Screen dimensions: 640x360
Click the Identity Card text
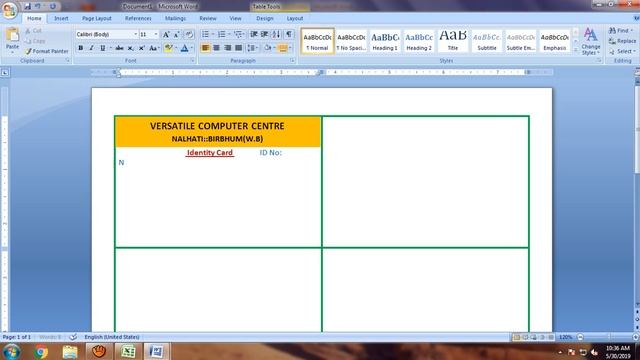coord(210,153)
